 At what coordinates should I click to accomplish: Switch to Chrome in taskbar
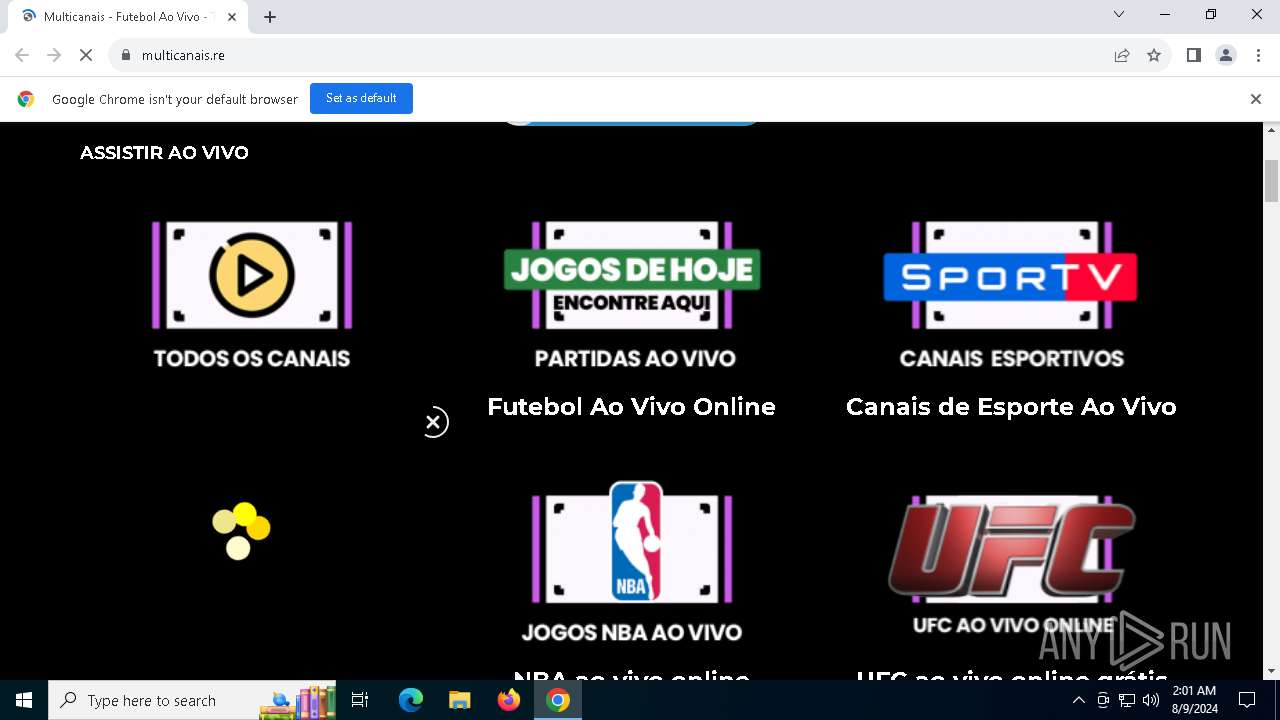pos(558,700)
